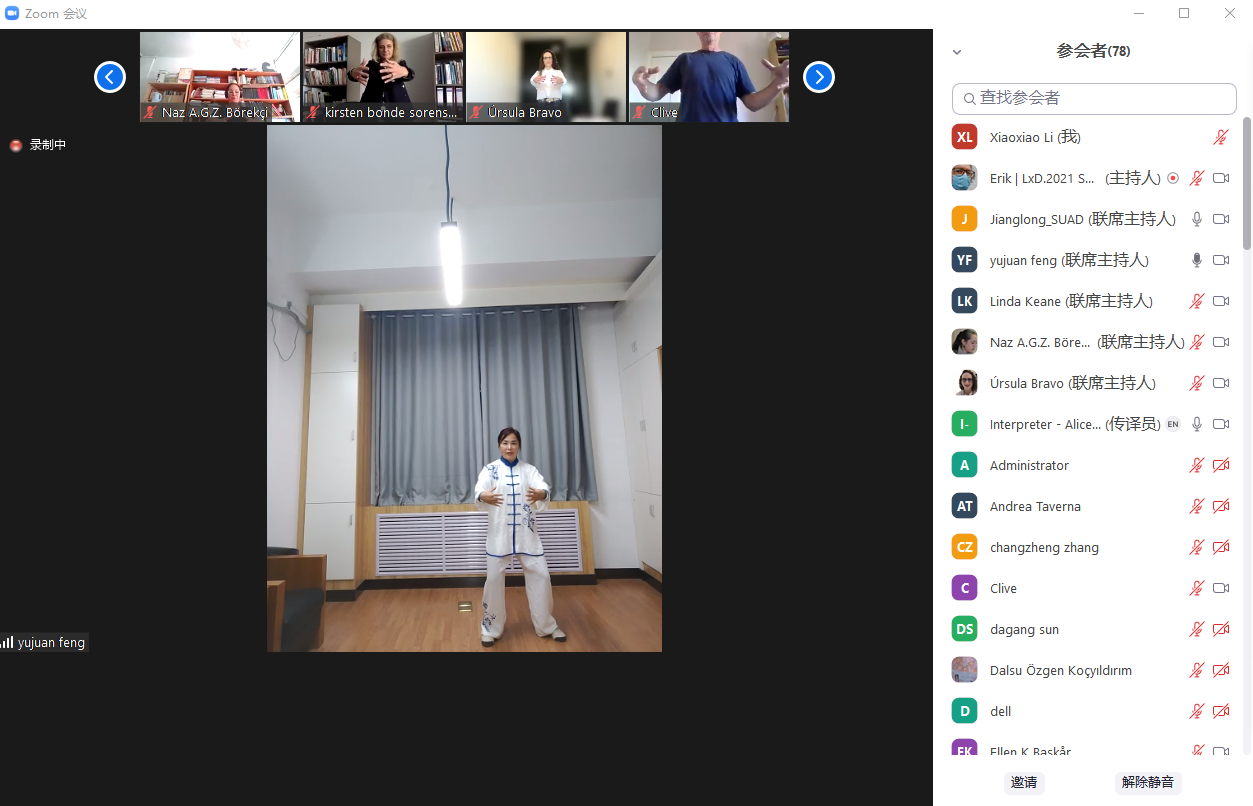Click the 邀请 invite button
The image size is (1253, 806).
(x=1024, y=782)
